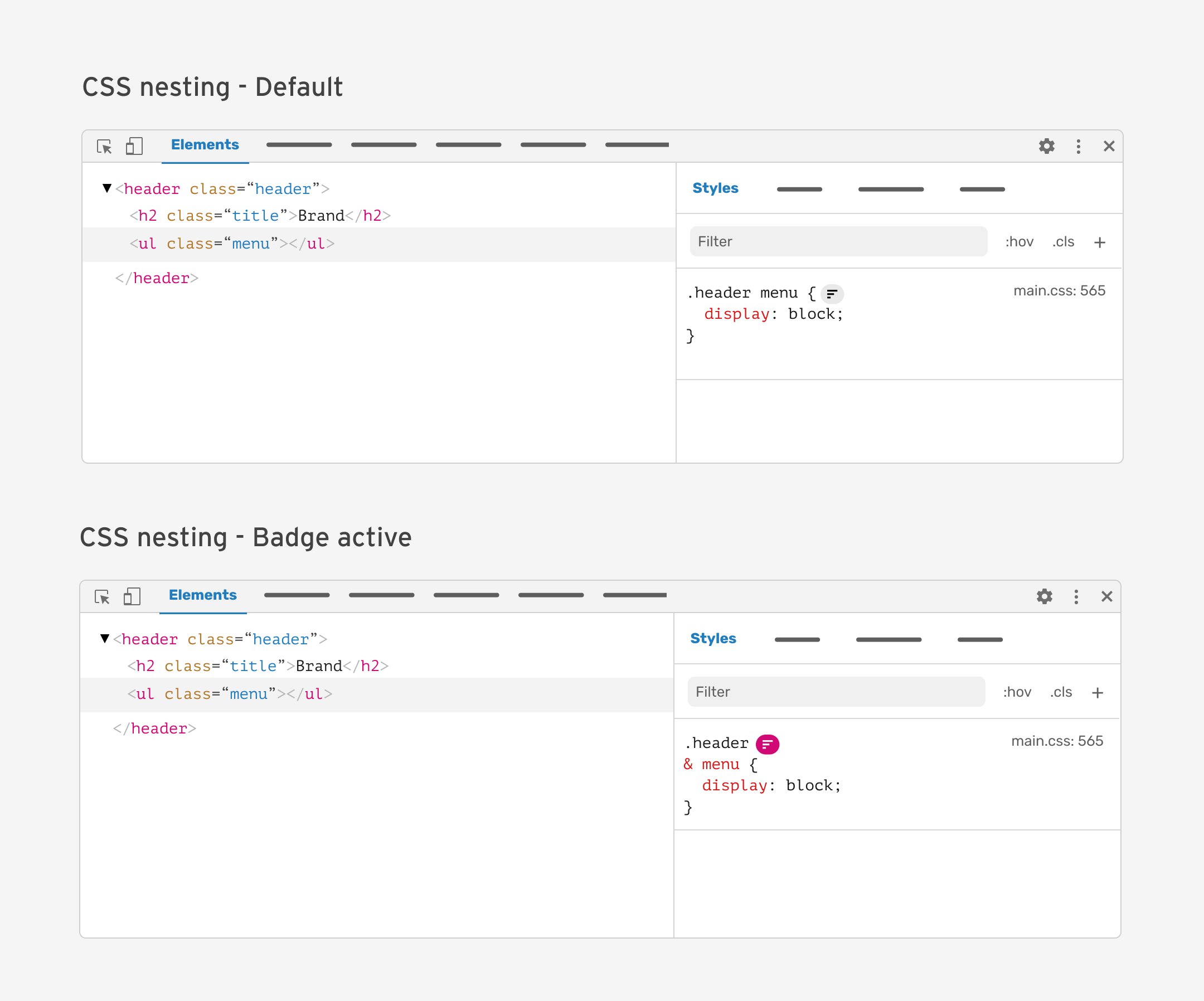
Task: Select h2 title node in top DOM tree
Action: tap(260, 216)
